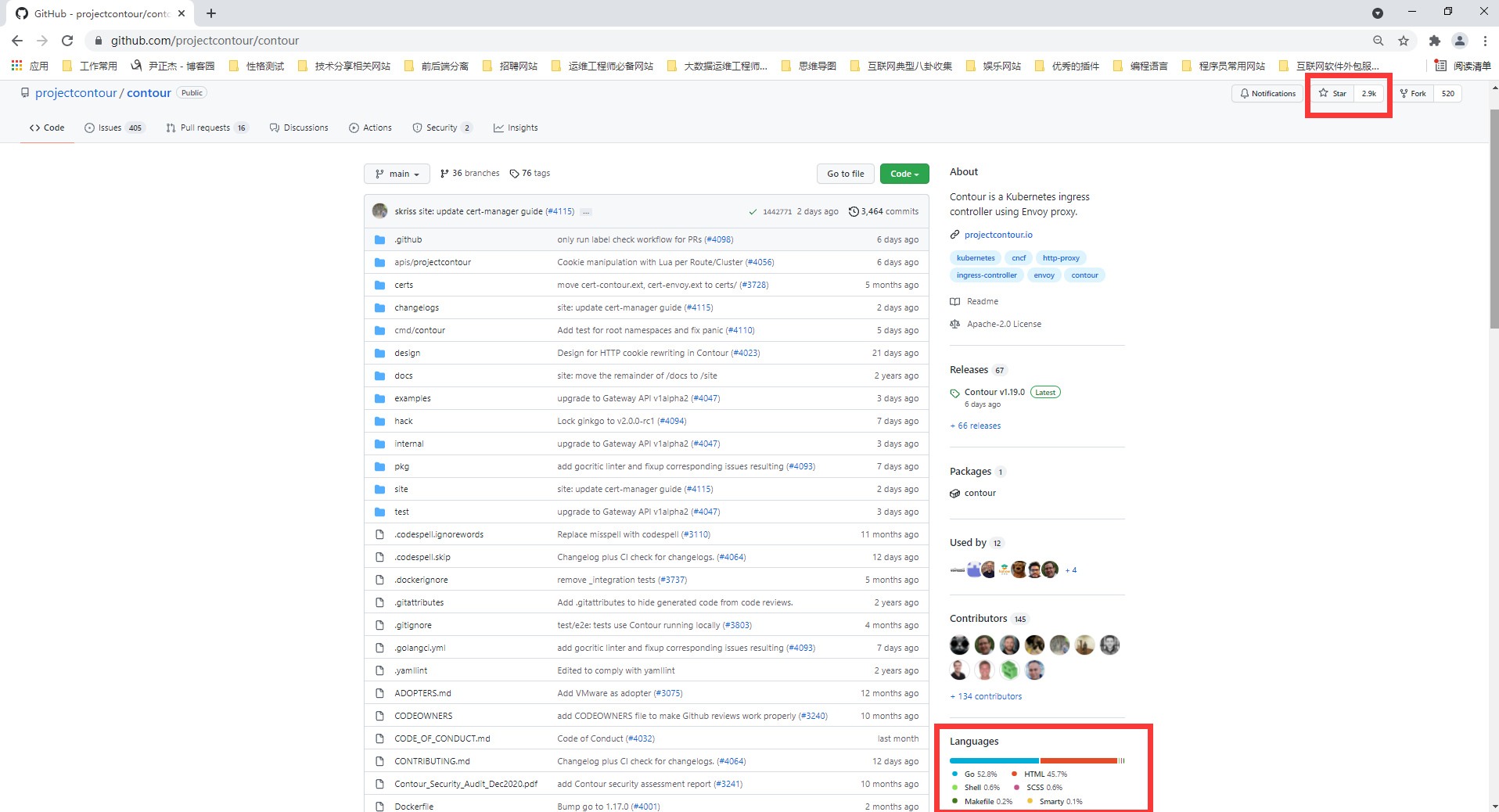
Task: Click the browser profile avatar icon
Action: [x=1459, y=41]
